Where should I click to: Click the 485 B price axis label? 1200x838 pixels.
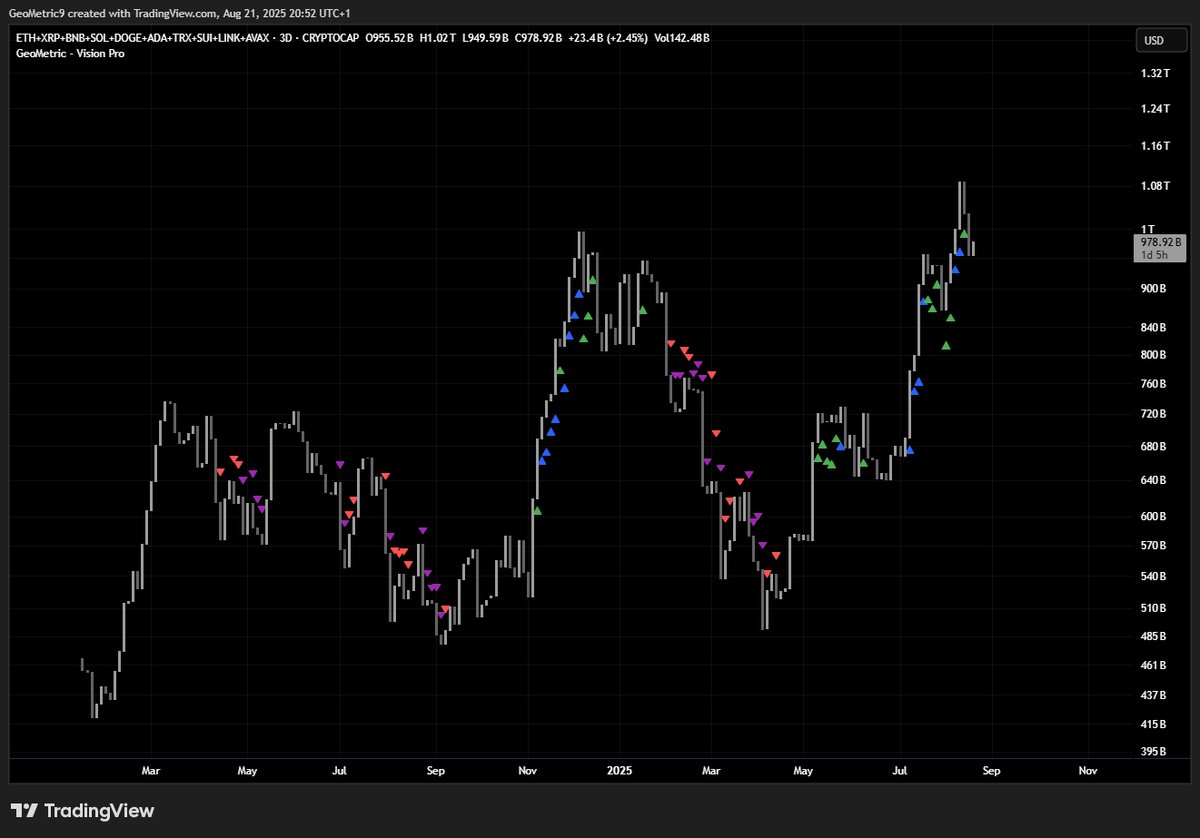coord(1154,636)
